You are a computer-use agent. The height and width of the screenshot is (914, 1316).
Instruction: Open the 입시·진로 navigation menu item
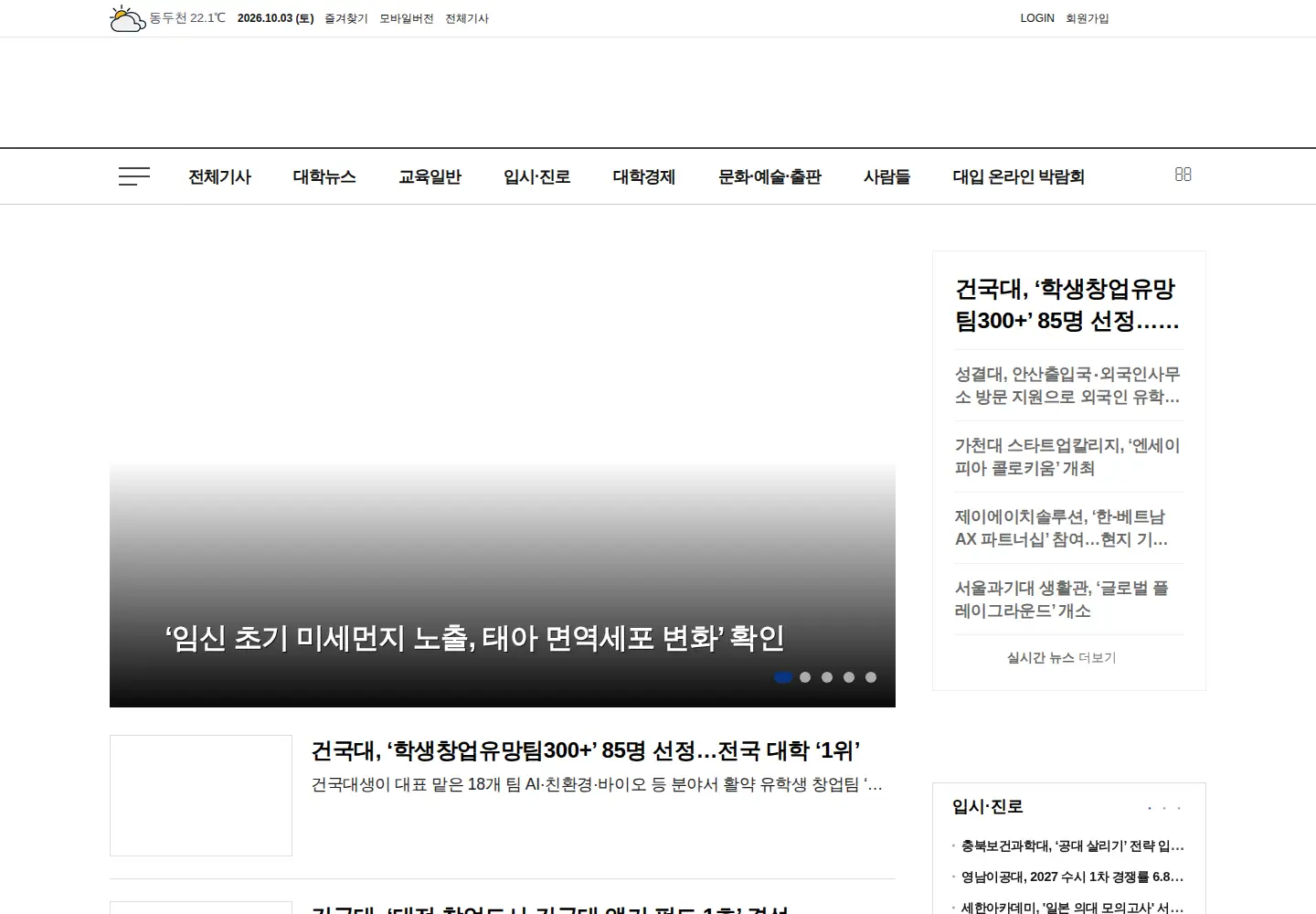[x=537, y=176]
